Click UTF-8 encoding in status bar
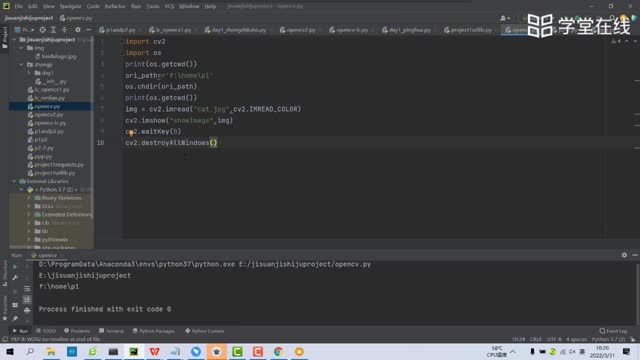Screen dimensions: 640x360 pos(554,340)
